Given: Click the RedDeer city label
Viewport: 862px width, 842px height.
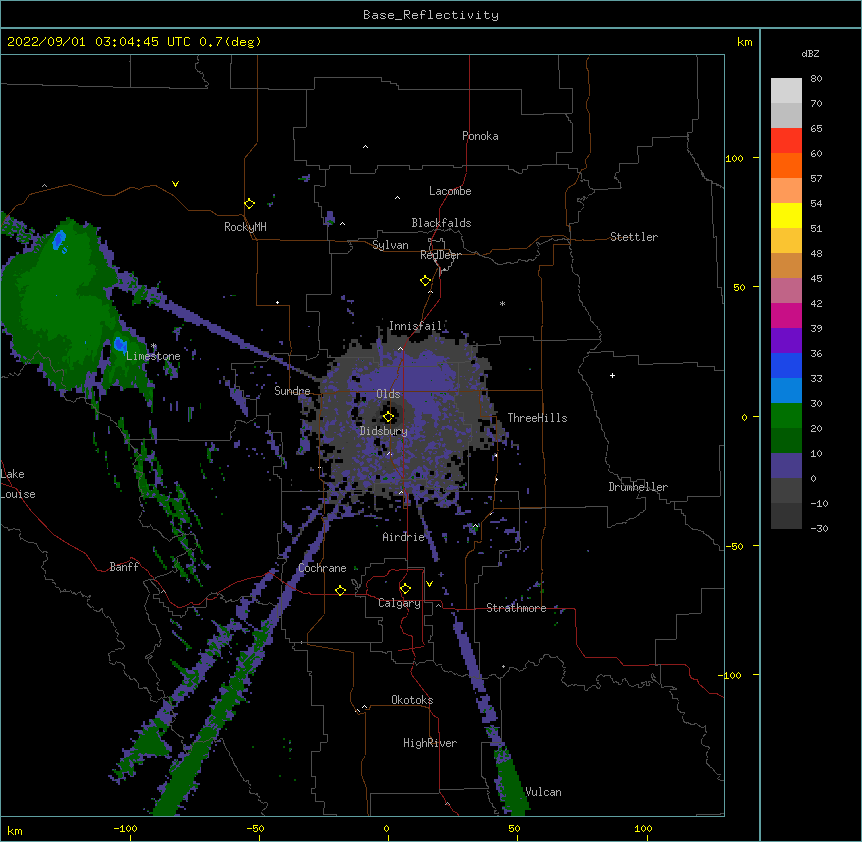Looking at the screenshot, I should 440,255.
